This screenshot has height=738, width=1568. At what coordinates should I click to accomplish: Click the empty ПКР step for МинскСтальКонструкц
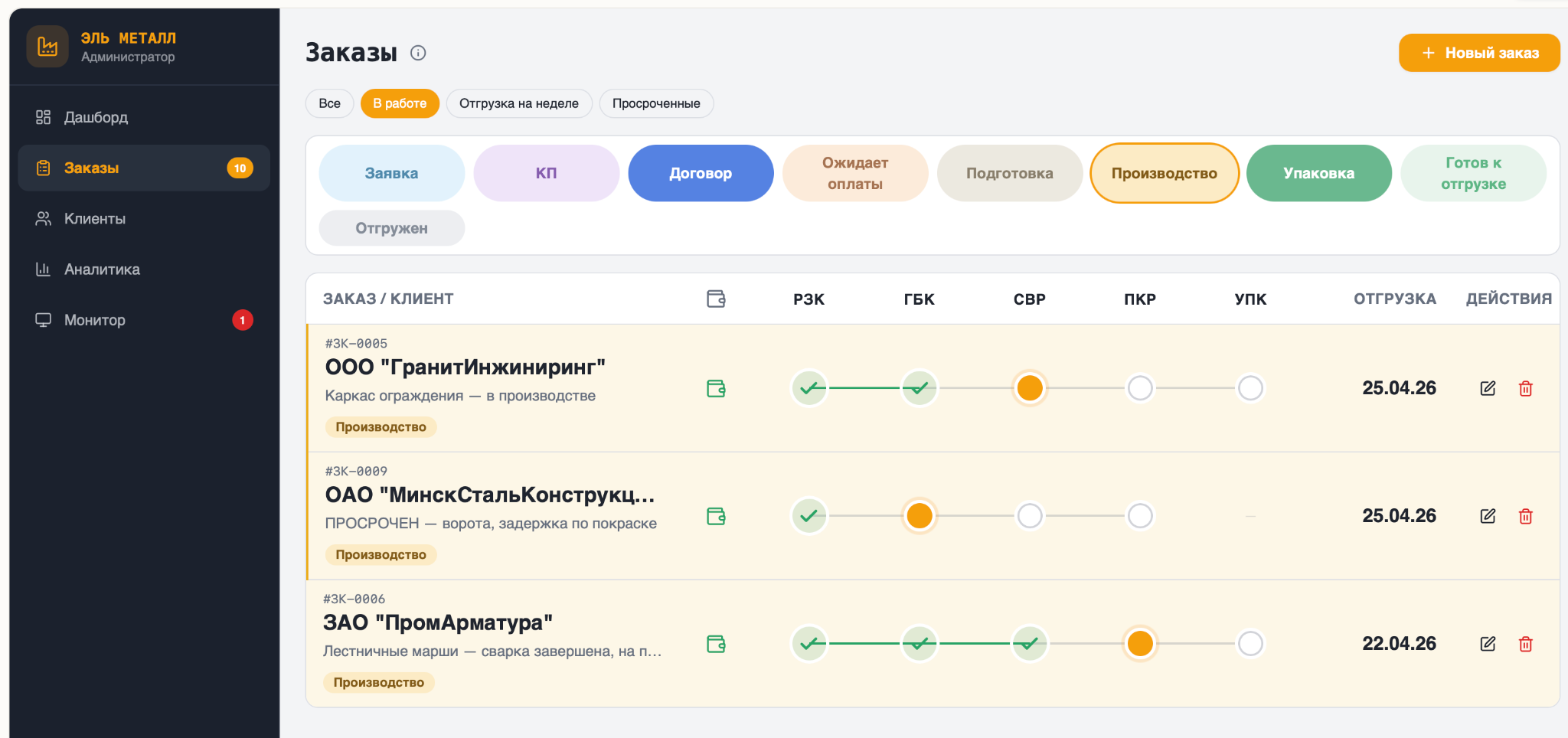(1140, 516)
